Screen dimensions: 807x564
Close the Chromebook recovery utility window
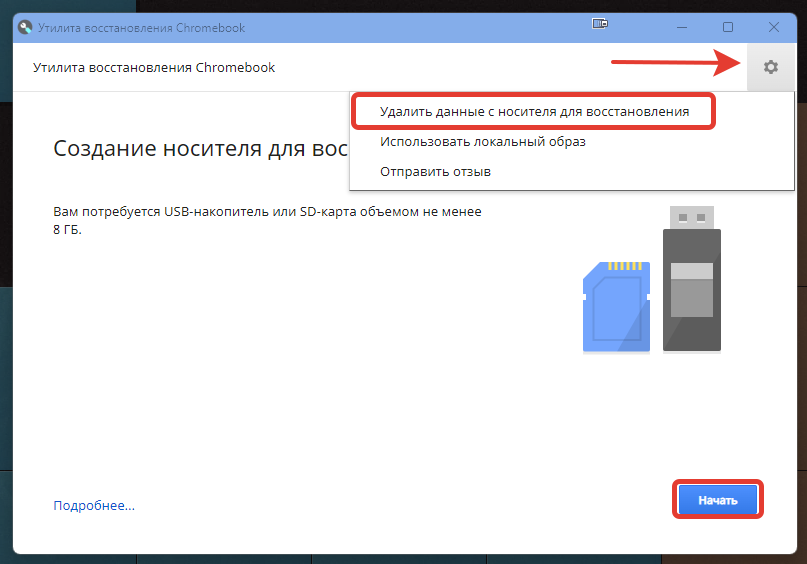point(774,27)
